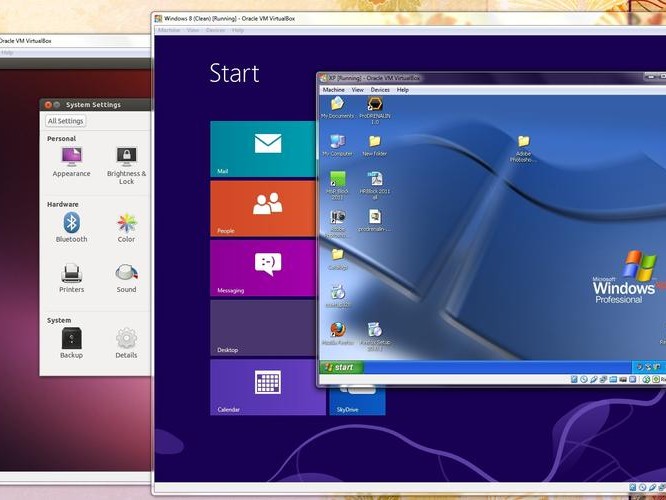Open Brightness & Lock settings
Image resolution: width=666 pixels, height=500 pixels.
pyautogui.click(x=127, y=166)
